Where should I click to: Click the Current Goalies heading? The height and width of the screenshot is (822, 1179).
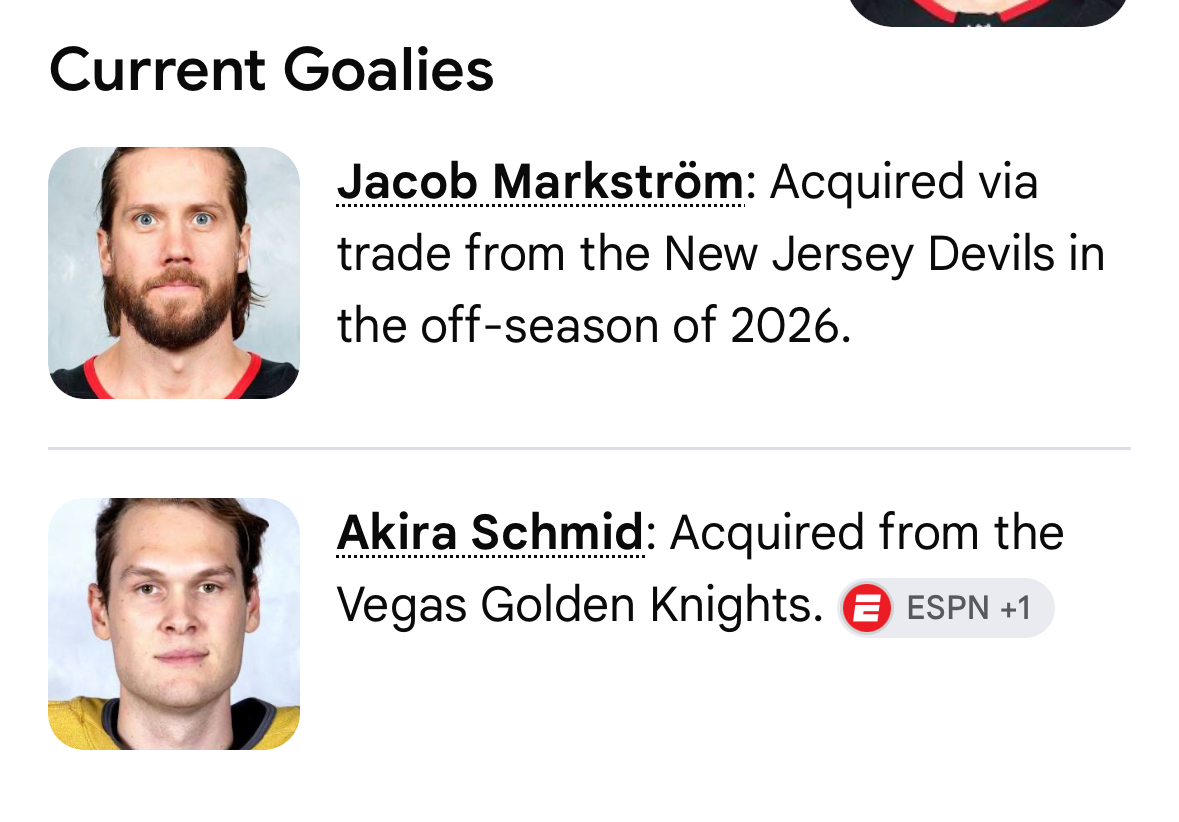[271, 70]
